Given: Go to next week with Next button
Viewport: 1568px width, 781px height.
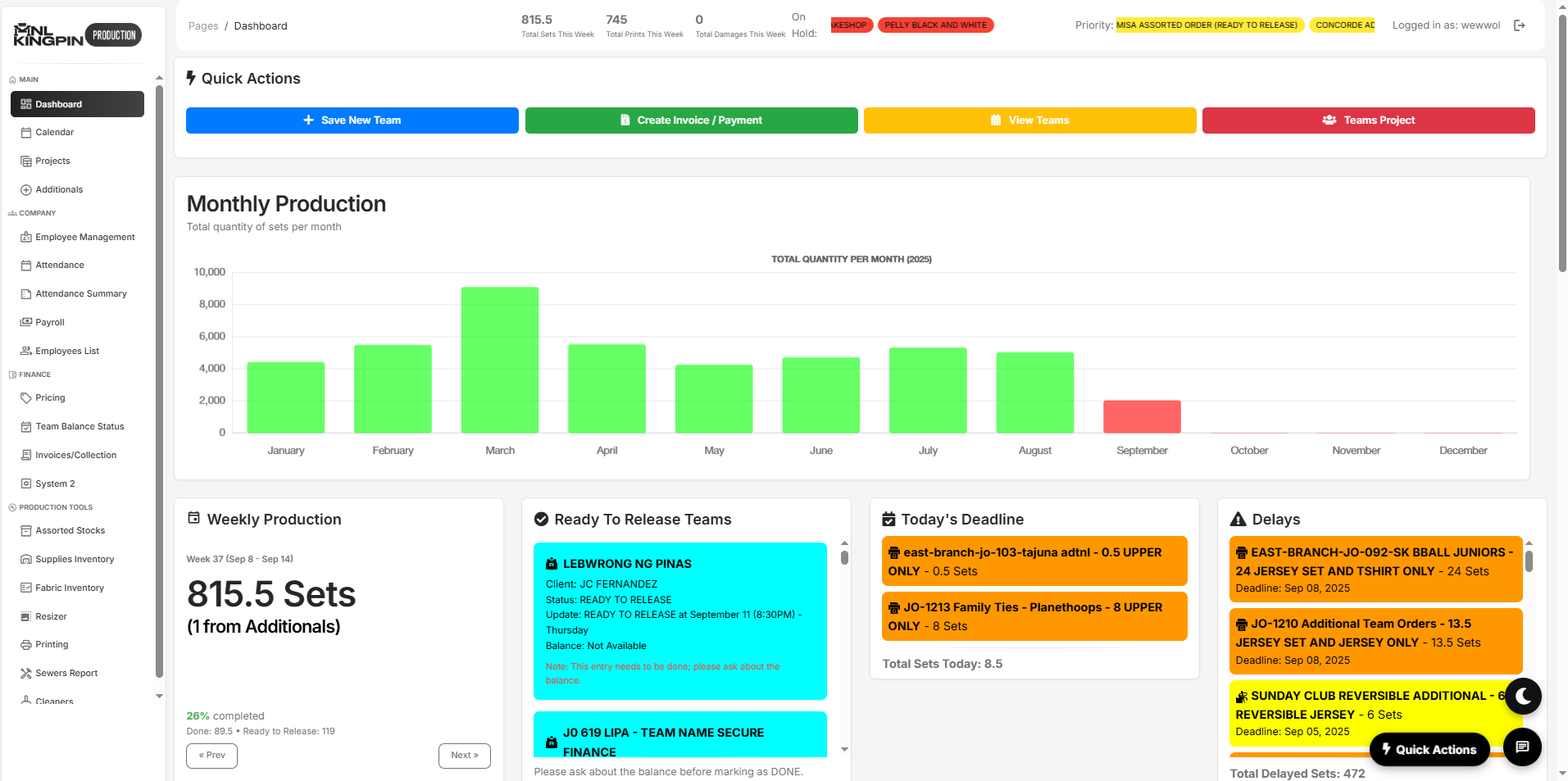Looking at the screenshot, I should point(464,756).
